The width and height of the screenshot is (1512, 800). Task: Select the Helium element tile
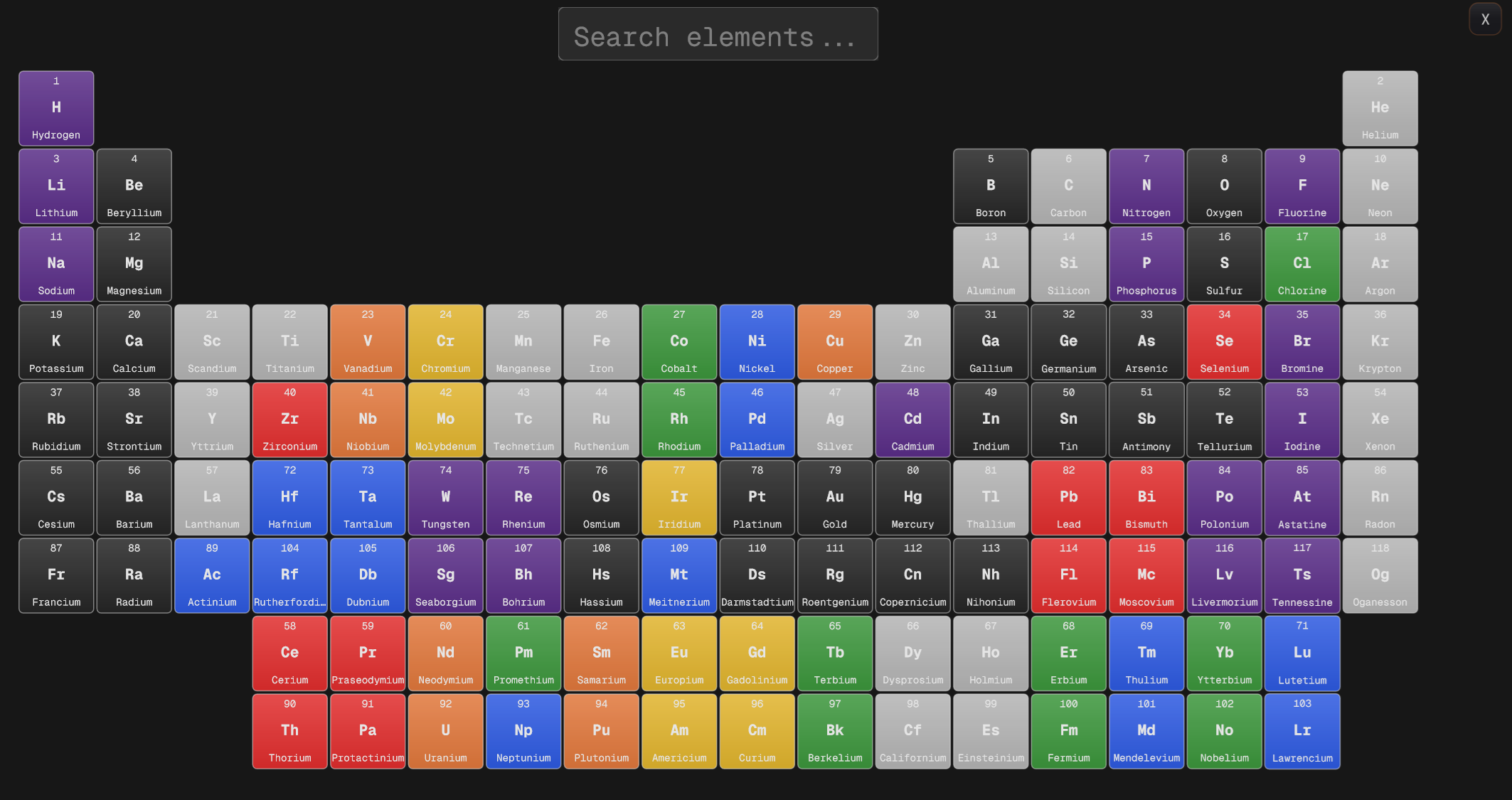[x=1380, y=108]
